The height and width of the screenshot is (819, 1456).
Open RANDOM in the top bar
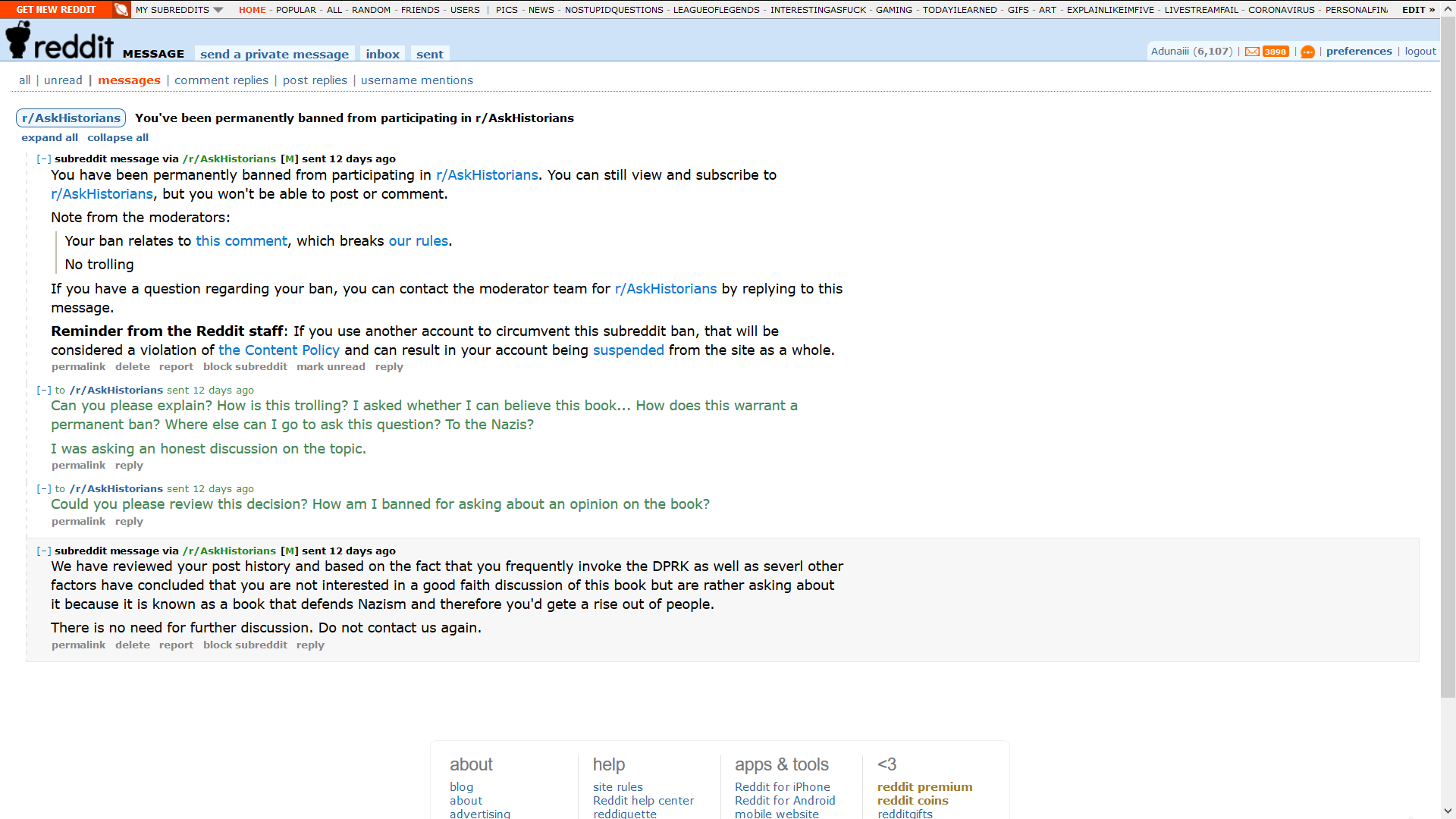(371, 10)
